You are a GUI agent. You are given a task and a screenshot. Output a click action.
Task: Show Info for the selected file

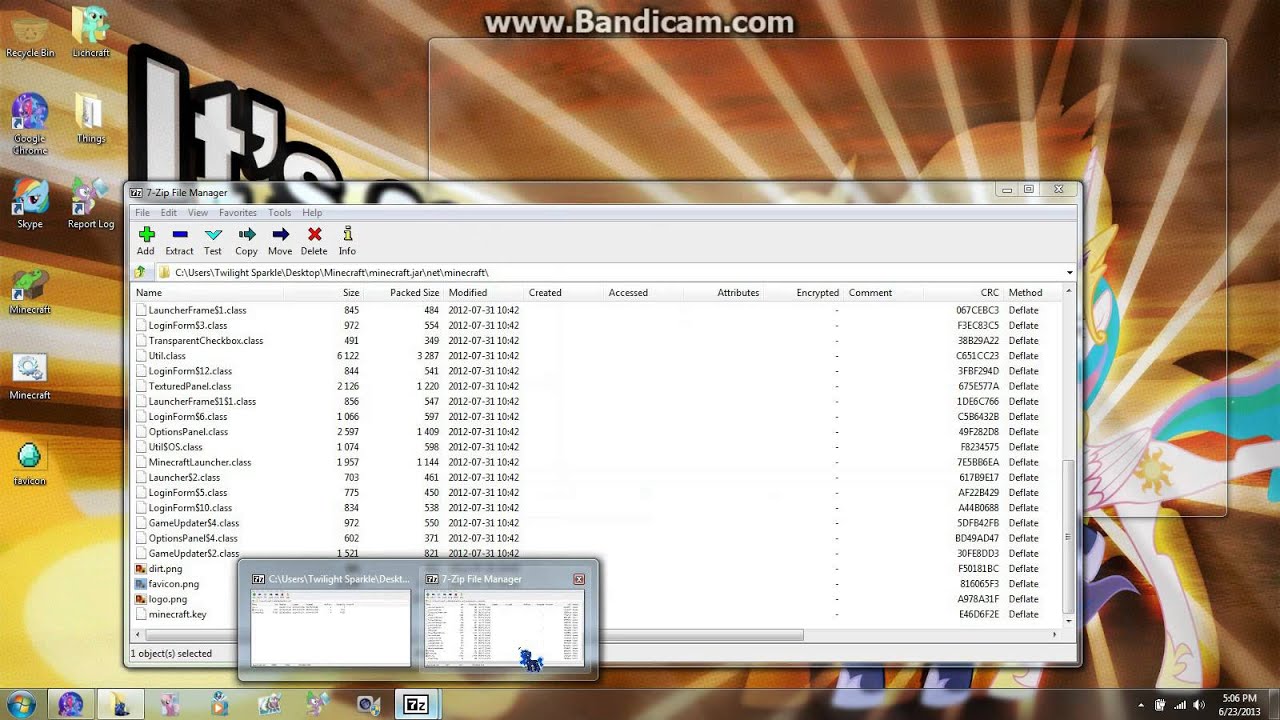tap(347, 238)
